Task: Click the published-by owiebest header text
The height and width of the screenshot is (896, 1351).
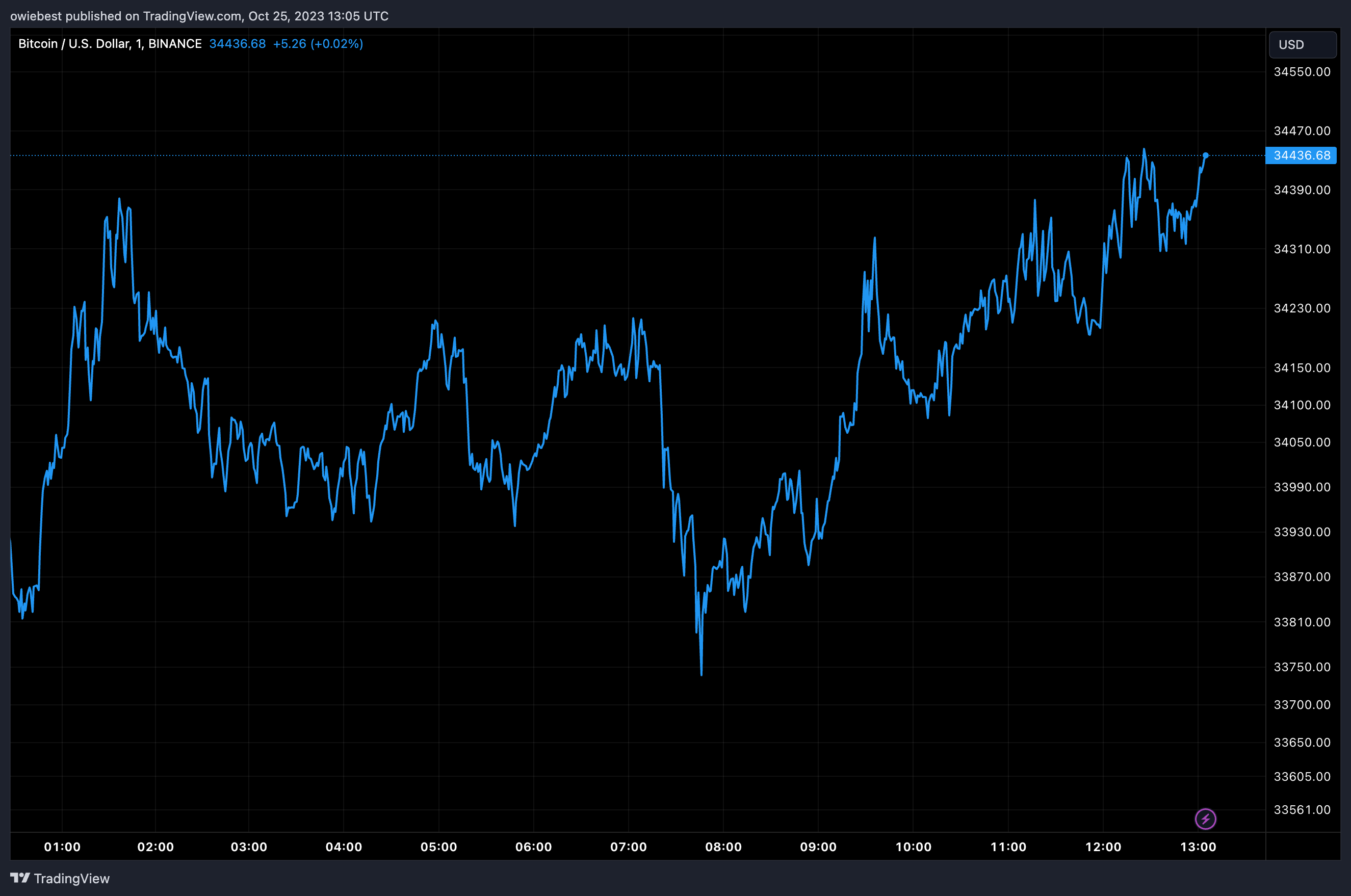Action: [x=199, y=16]
